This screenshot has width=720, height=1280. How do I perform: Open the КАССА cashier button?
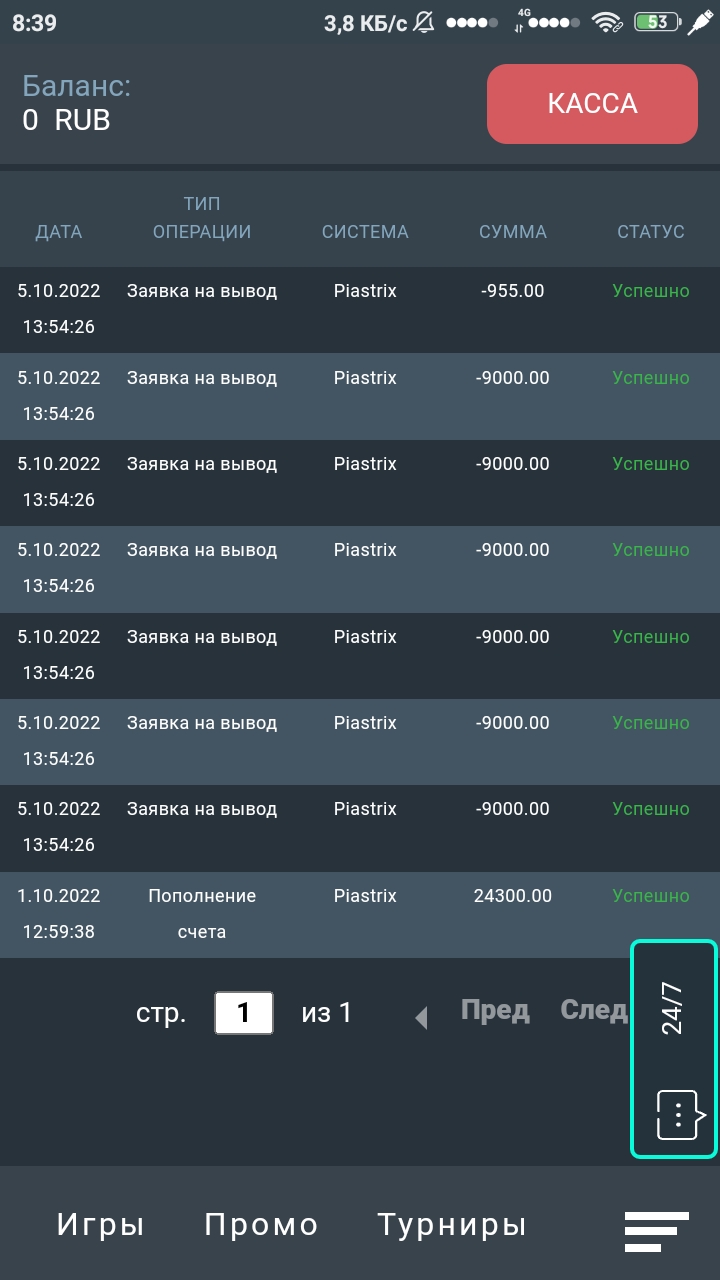592,104
